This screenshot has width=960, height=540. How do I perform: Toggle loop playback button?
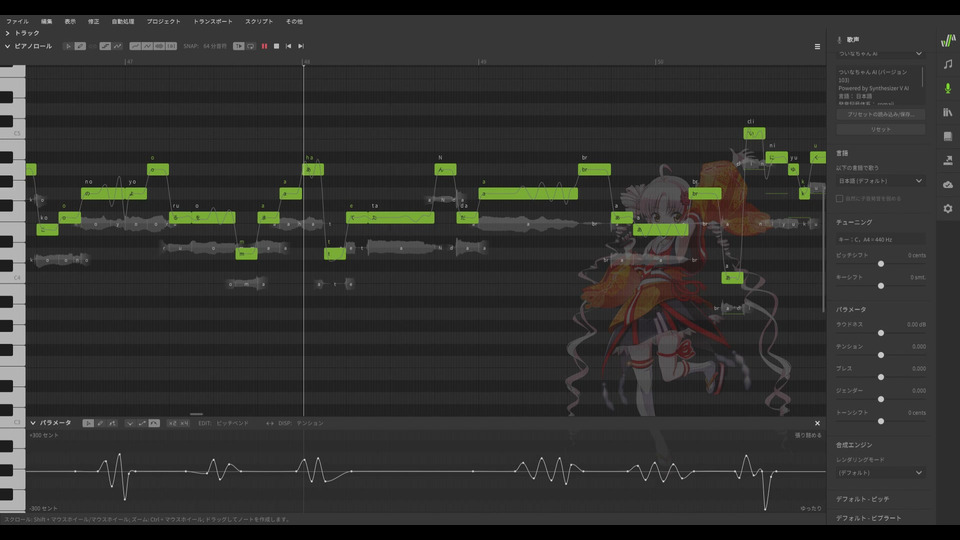pyautogui.click(x=251, y=46)
